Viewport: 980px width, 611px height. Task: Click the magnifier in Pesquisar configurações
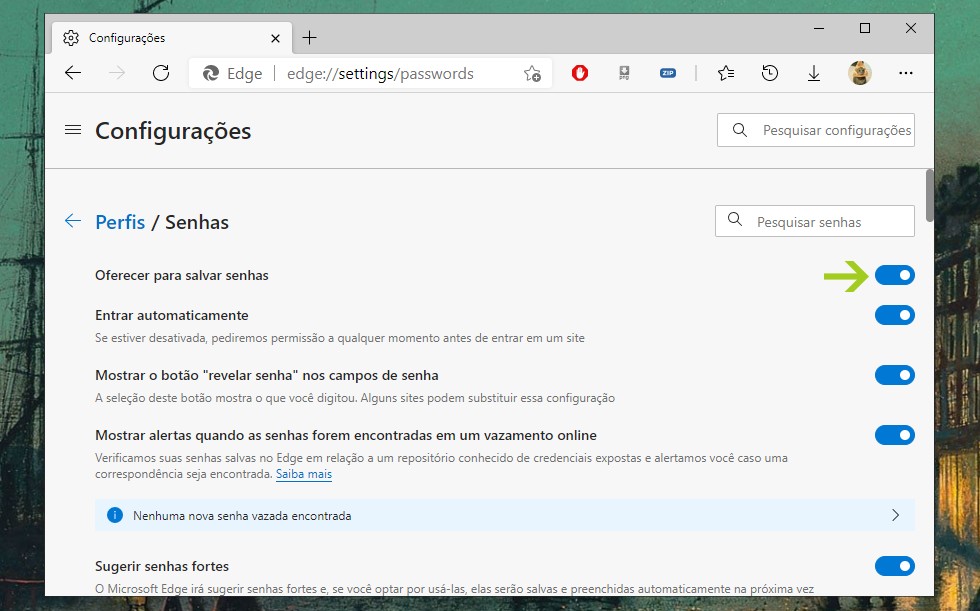coord(739,130)
